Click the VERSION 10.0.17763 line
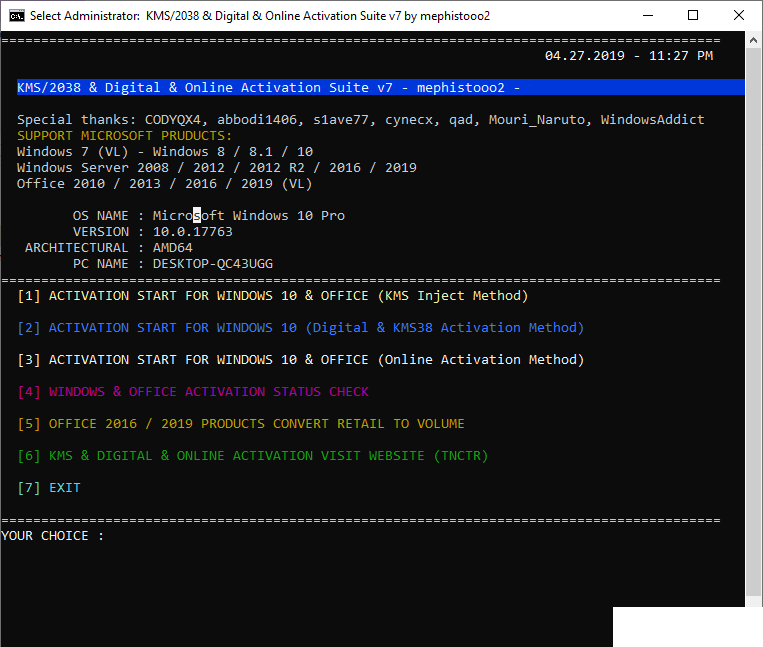Screen dimensions: 763x647 pos(153,232)
